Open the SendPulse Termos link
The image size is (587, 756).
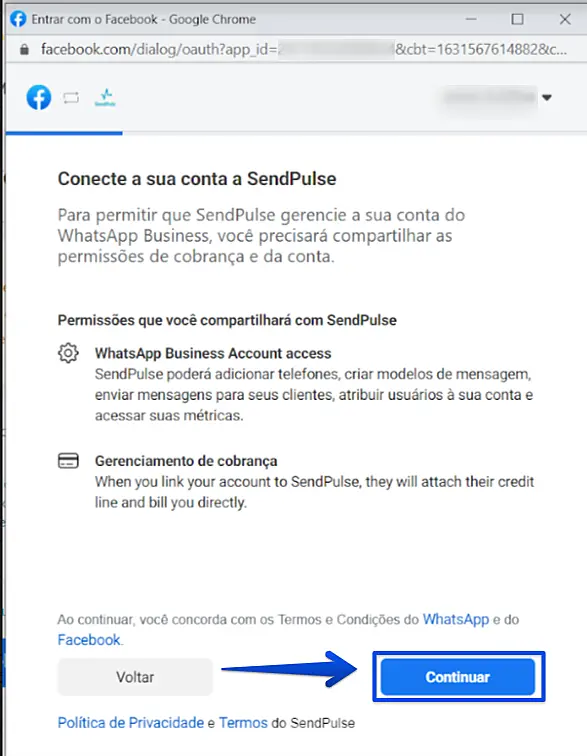tap(243, 723)
